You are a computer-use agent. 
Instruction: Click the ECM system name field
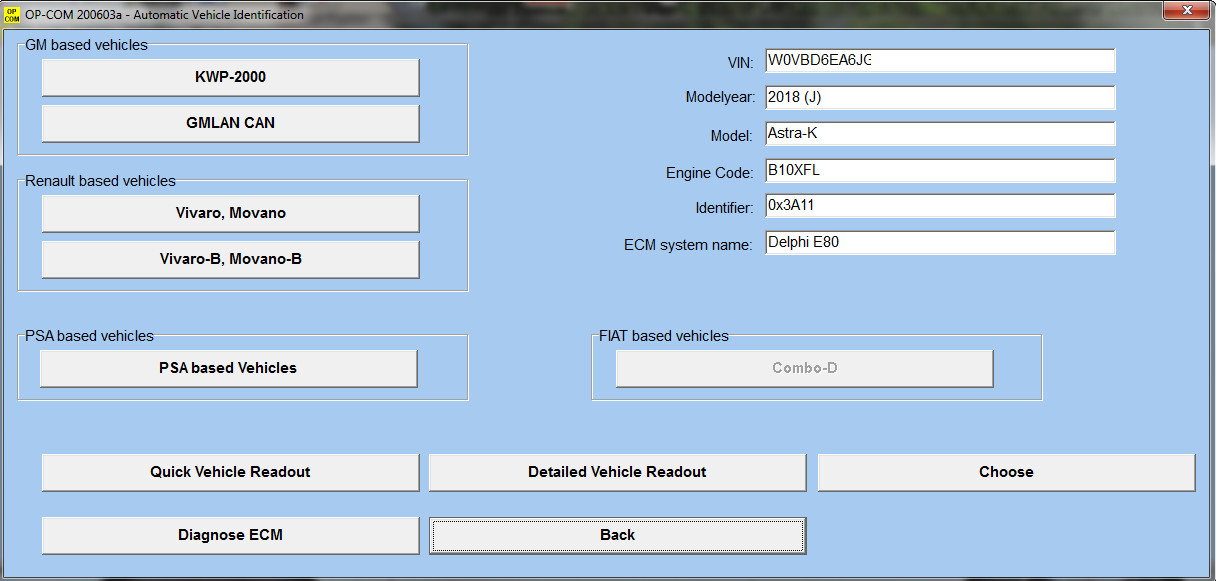pos(940,243)
